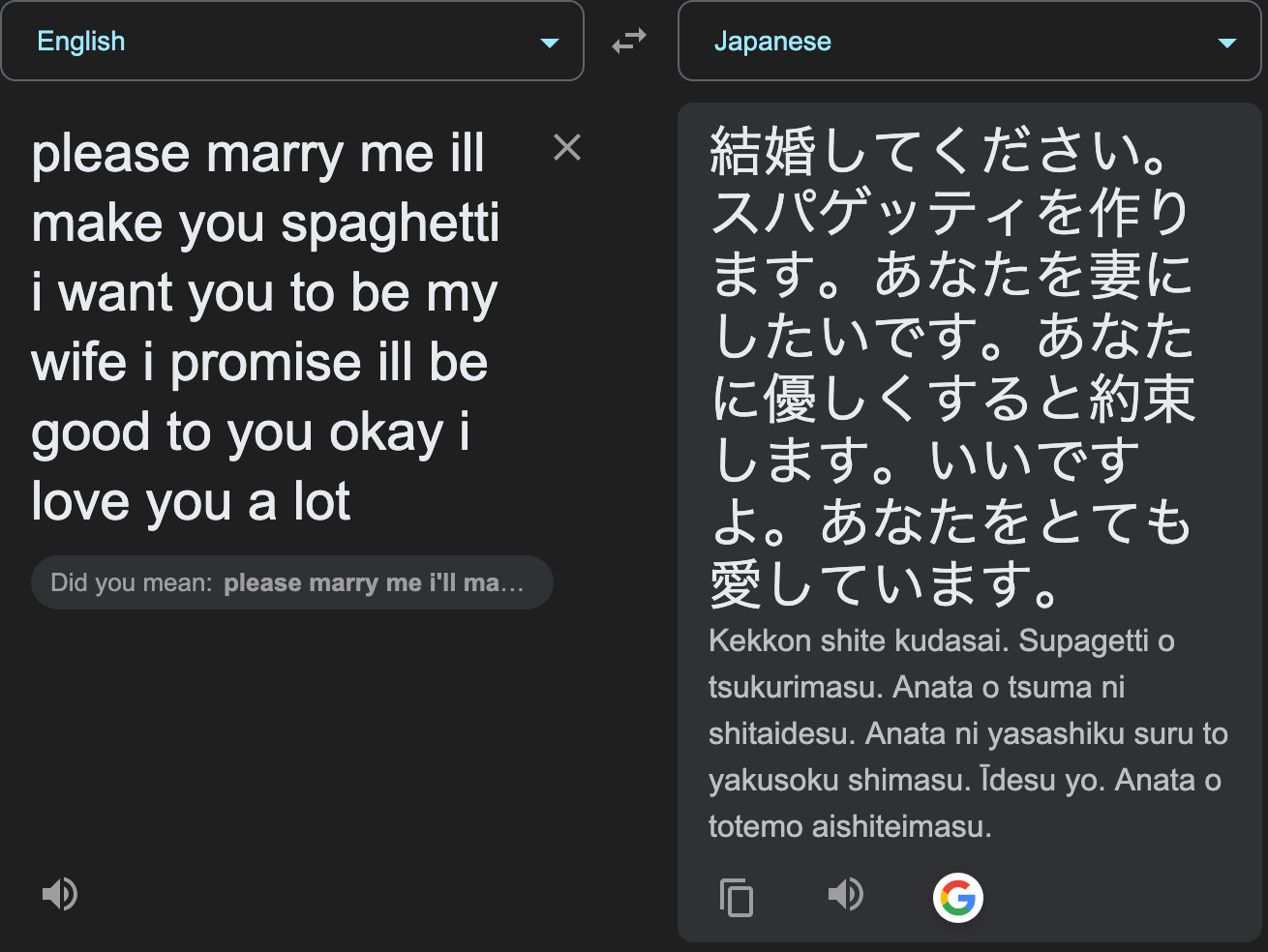Select the 'Japanese' language label
This screenshot has height=952, width=1268.
pos(772,42)
